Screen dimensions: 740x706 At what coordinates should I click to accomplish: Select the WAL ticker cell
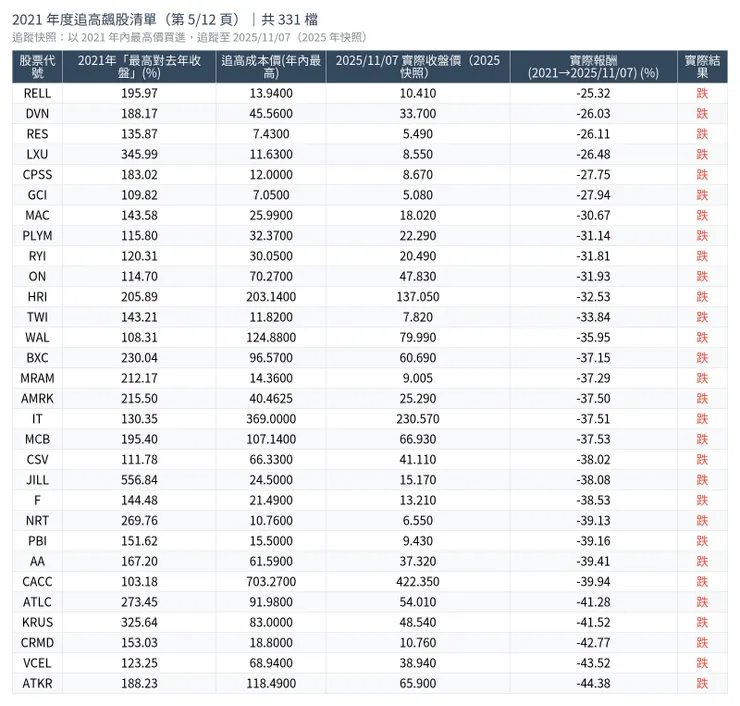click(x=37, y=337)
